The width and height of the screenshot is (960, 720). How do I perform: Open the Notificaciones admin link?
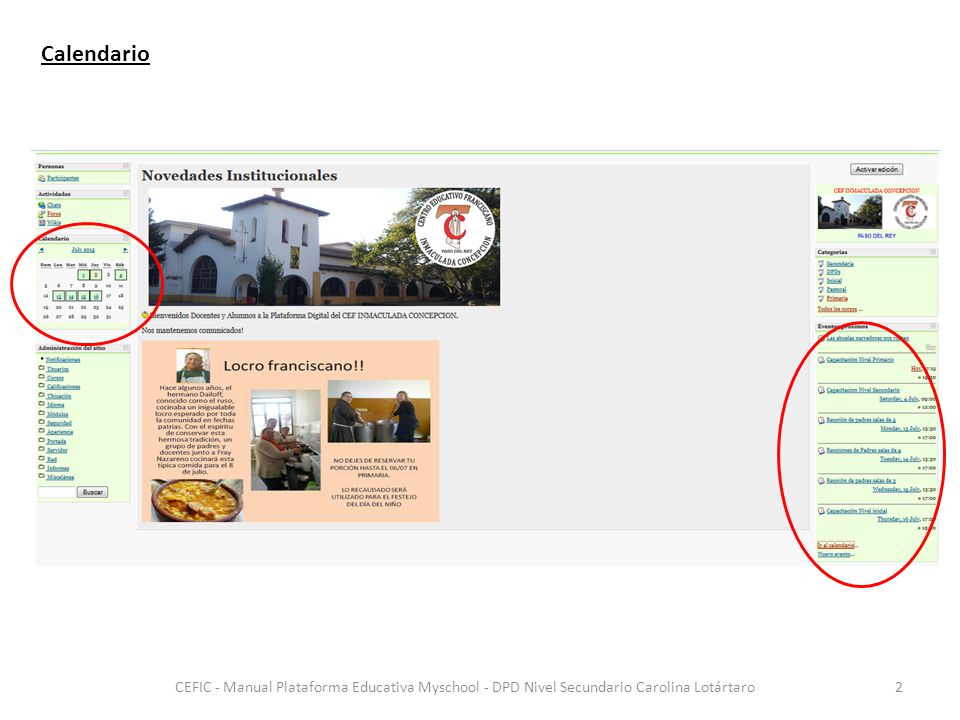(63, 359)
